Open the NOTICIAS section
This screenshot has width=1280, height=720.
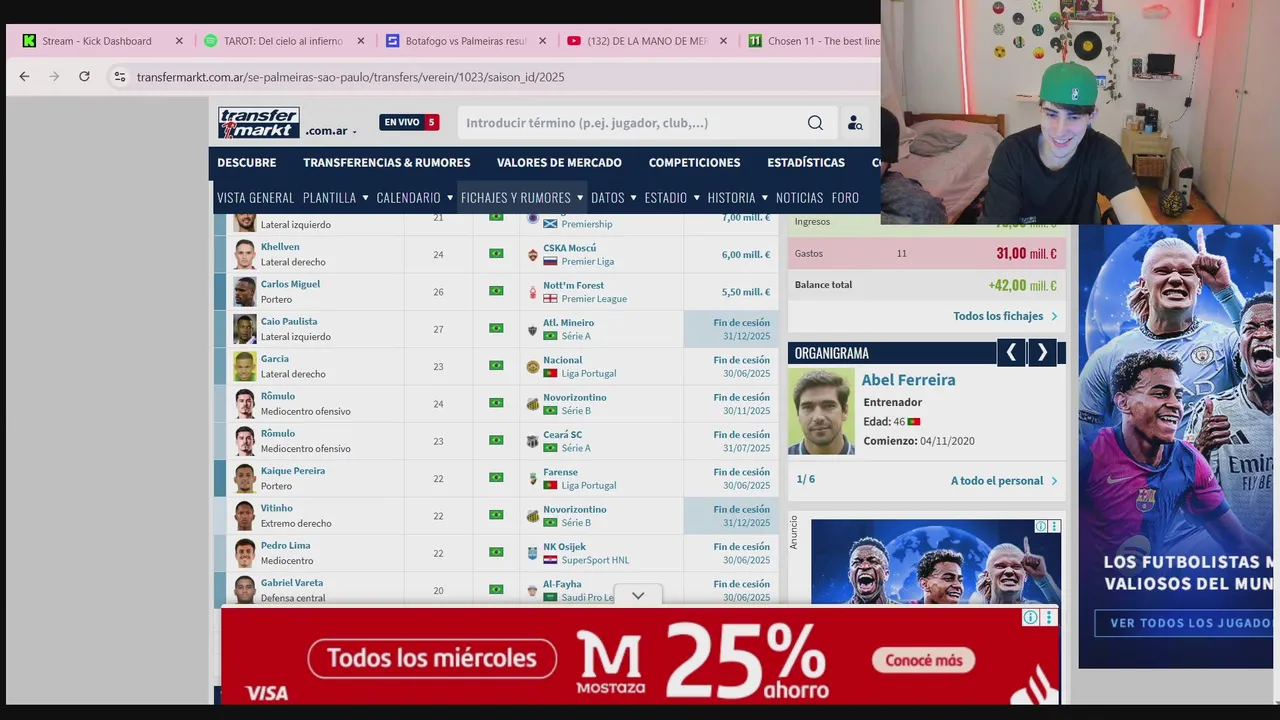800,198
